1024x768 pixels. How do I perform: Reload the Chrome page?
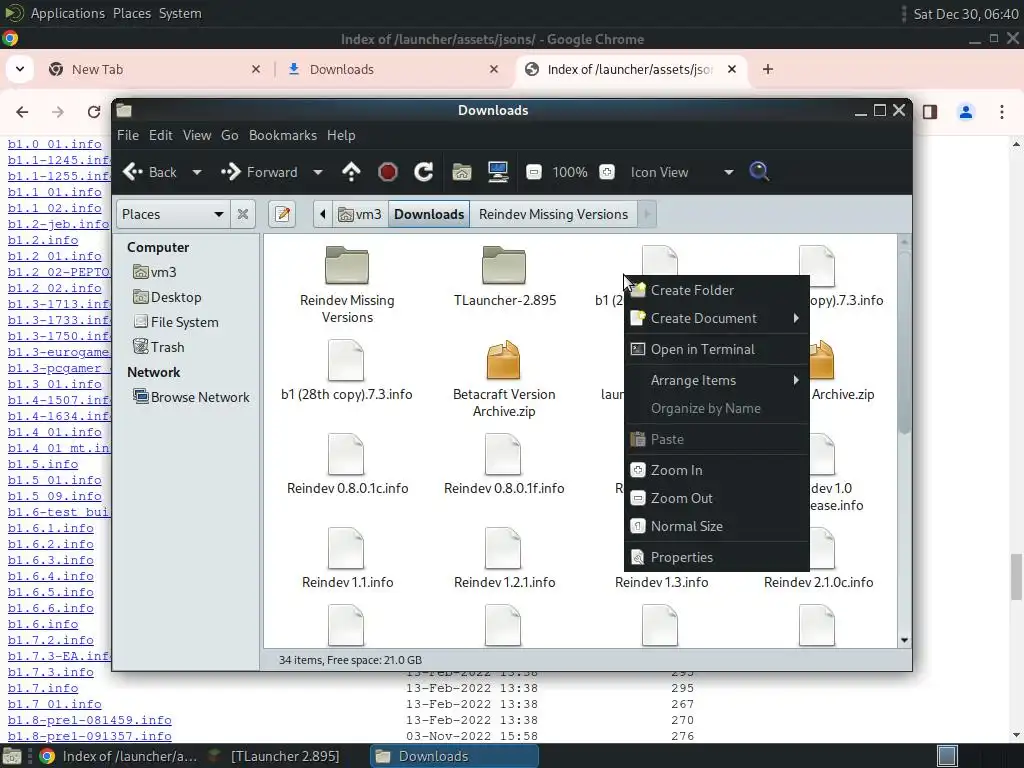pyautogui.click(x=94, y=112)
